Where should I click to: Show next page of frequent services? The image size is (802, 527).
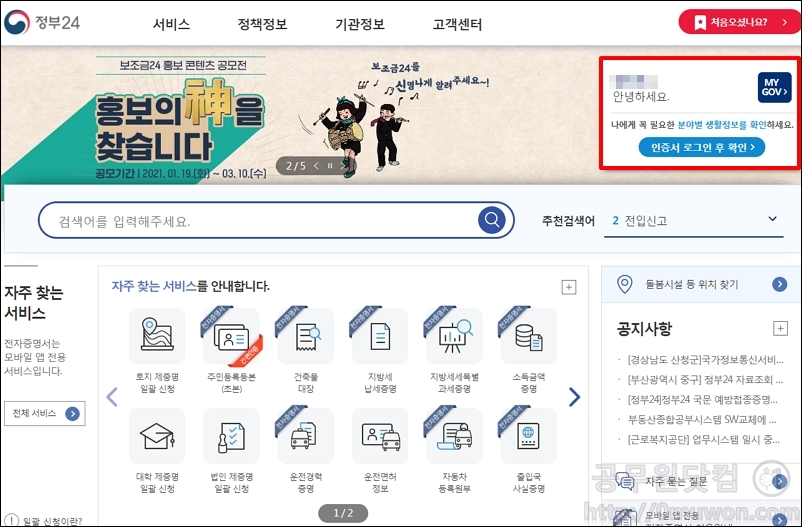click(x=574, y=397)
